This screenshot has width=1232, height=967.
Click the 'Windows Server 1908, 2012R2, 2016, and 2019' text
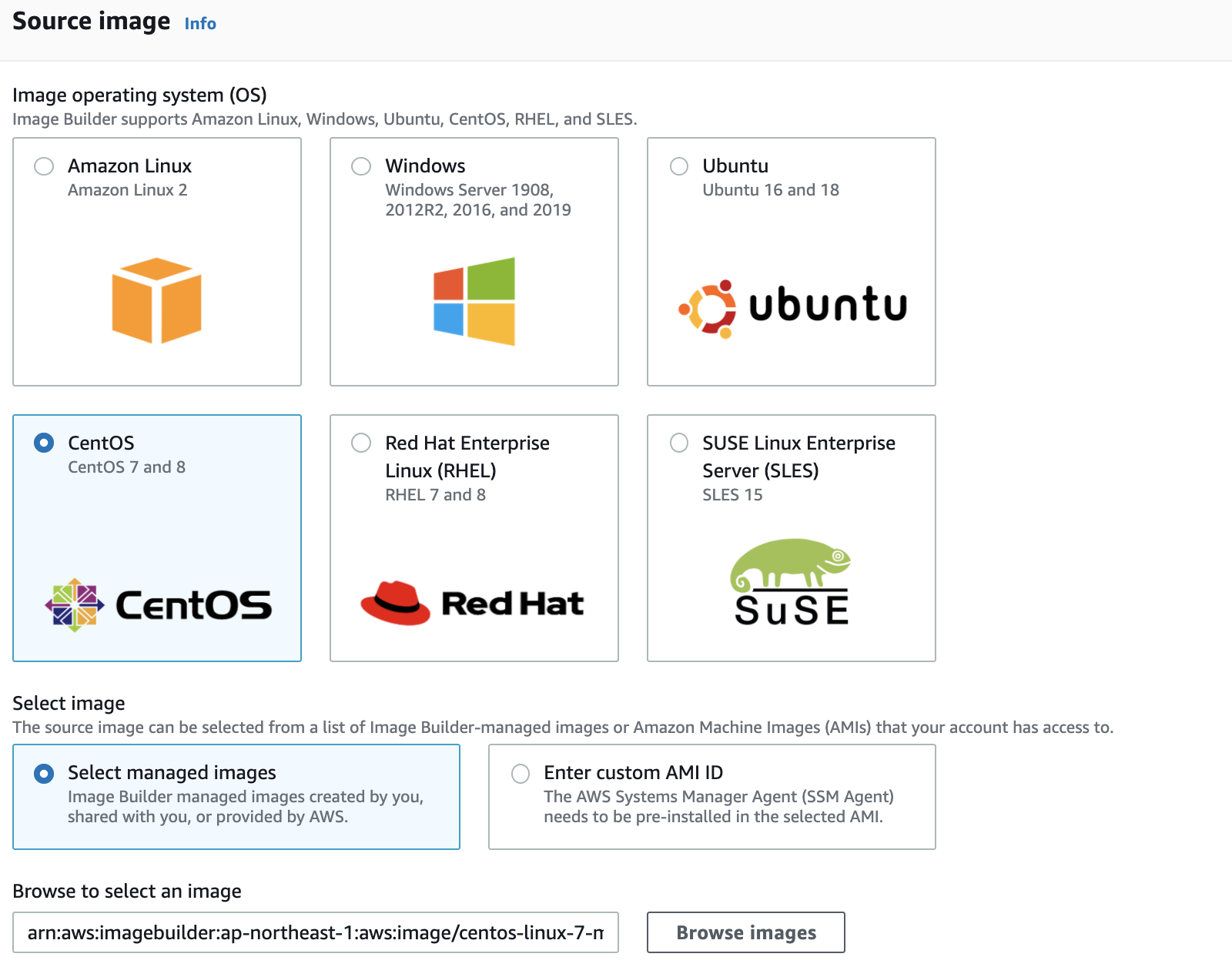pyautogui.click(x=478, y=200)
